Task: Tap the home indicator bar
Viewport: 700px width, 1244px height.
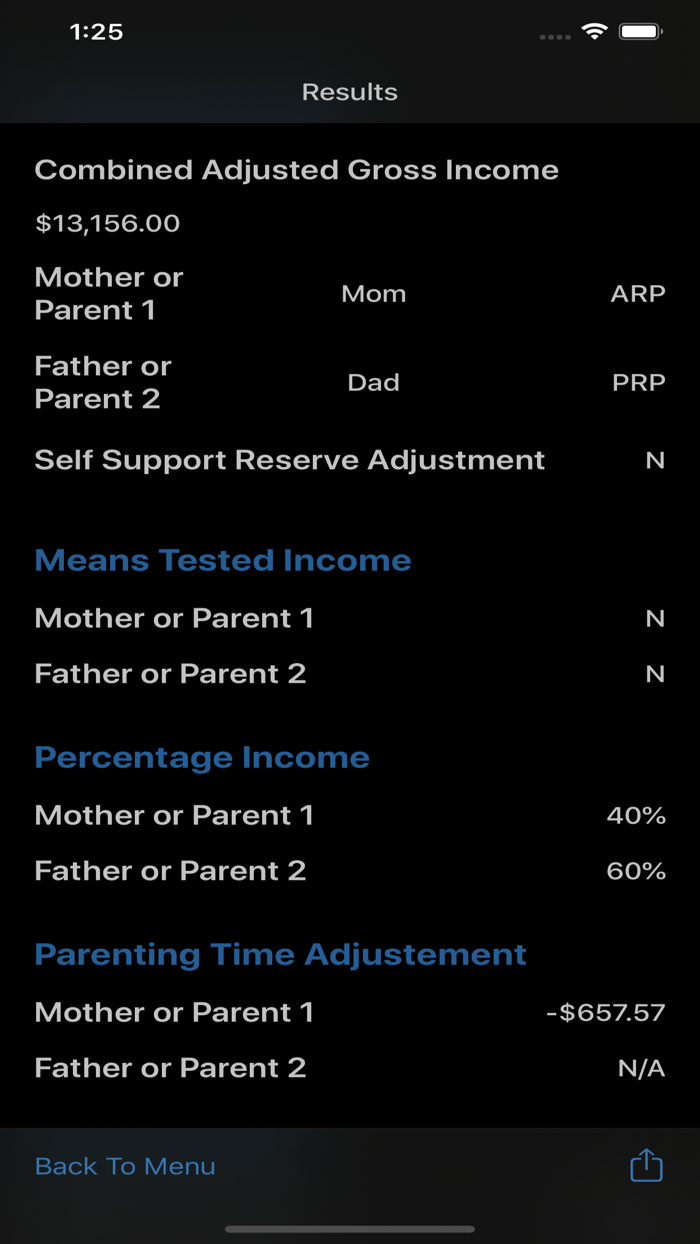Action: point(350,1230)
